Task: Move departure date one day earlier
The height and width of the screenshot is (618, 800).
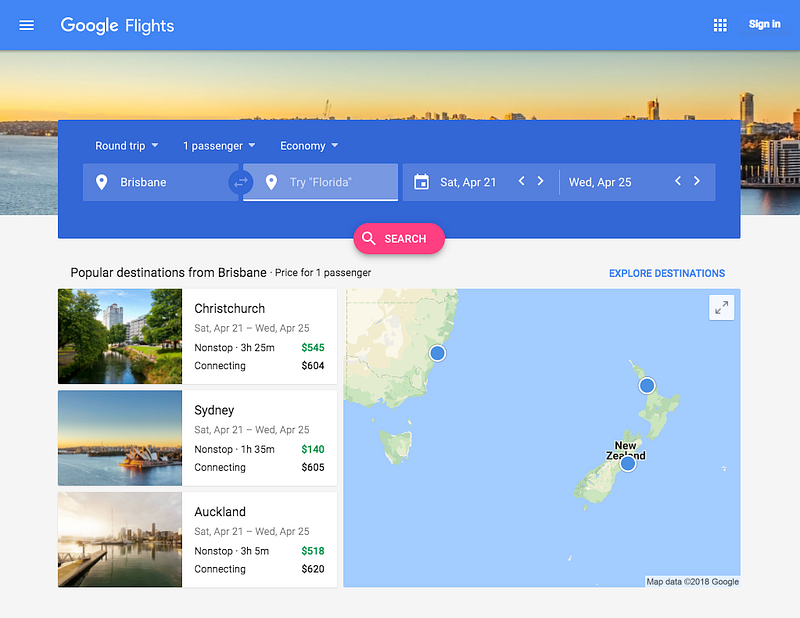Action: [x=521, y=181]
